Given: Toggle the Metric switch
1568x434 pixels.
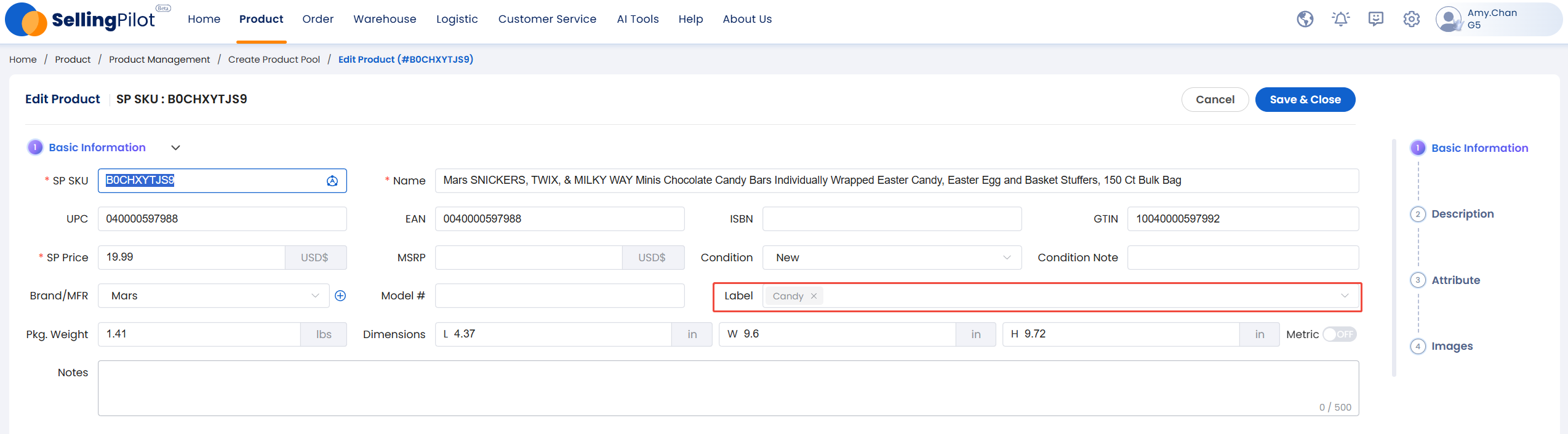Looking at the screenshot, I should click(x=1340, y=334).
